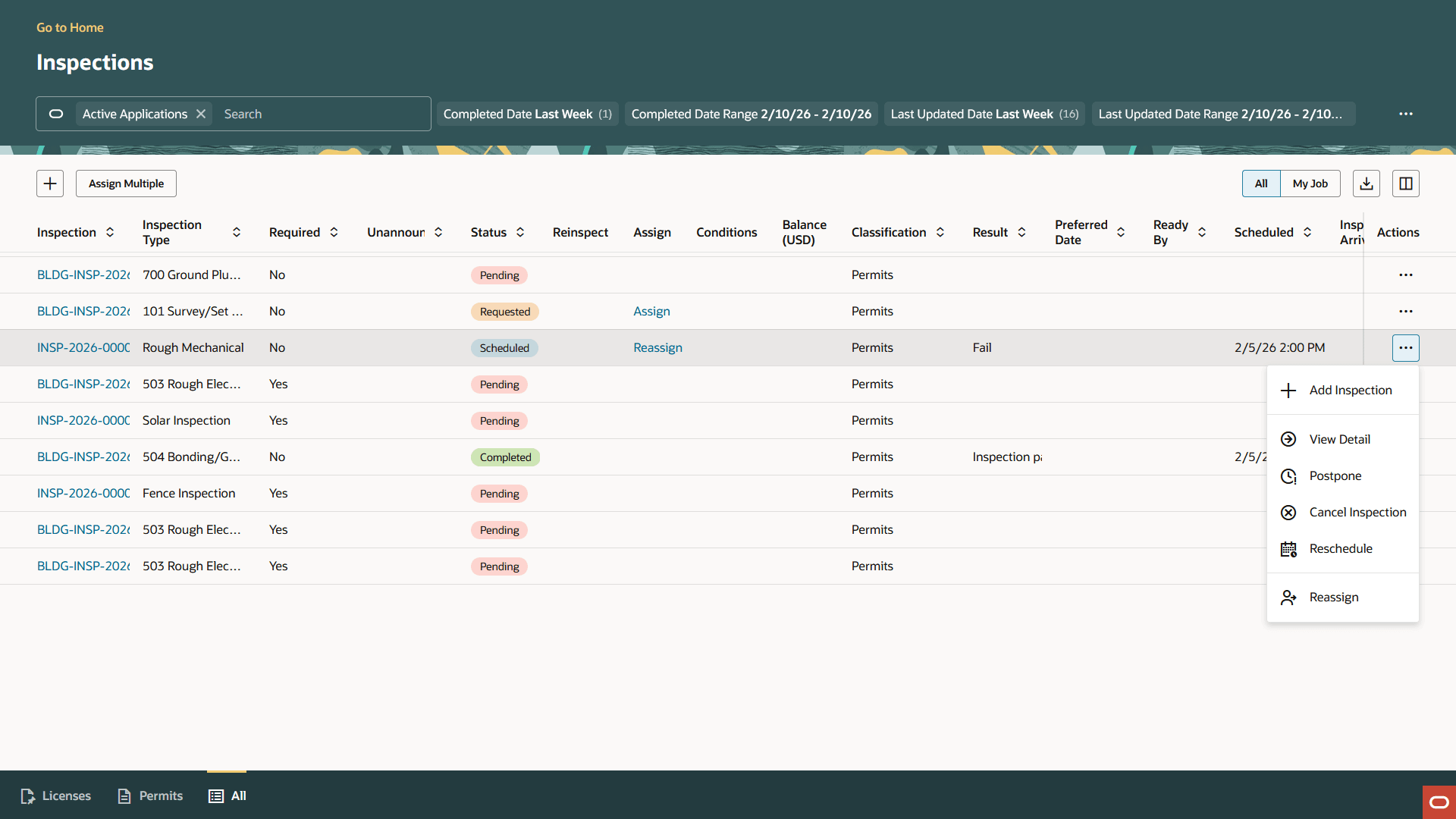Image resolution: width=1456 pixels, height=819 pixels.
Task: Open the split column view icon
Action: [x=1405, y=183]
